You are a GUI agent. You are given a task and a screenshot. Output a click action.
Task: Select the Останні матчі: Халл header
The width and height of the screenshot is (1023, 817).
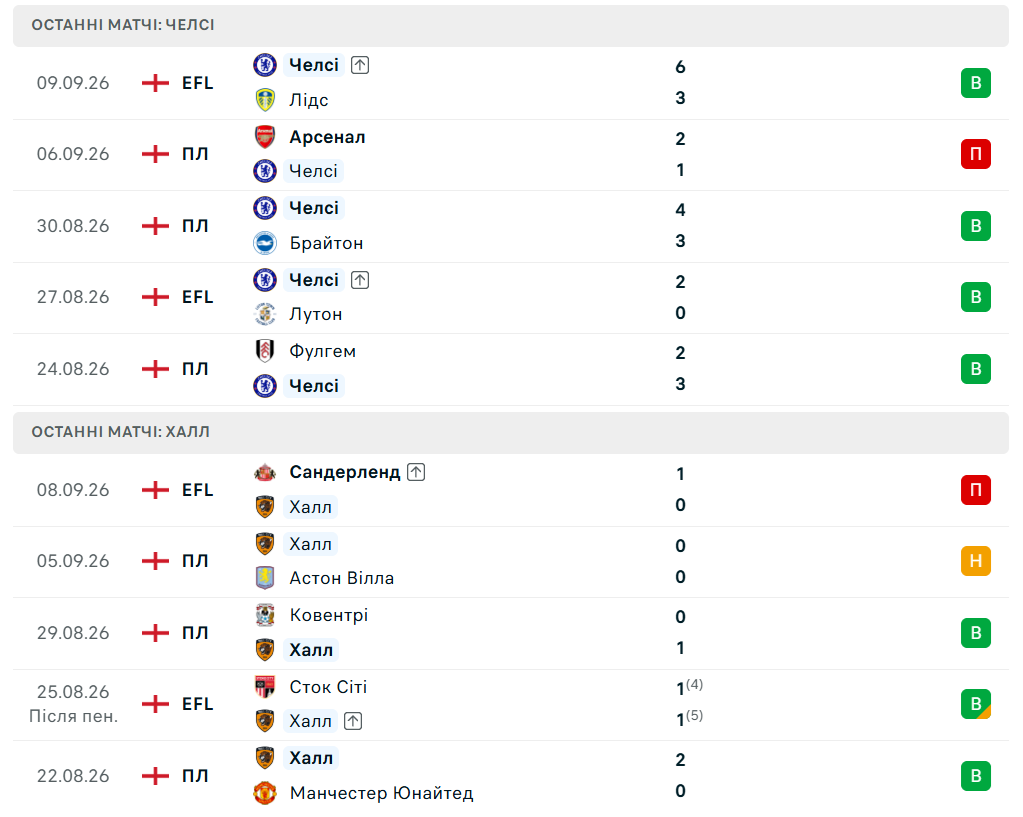(x=511, y=432)
